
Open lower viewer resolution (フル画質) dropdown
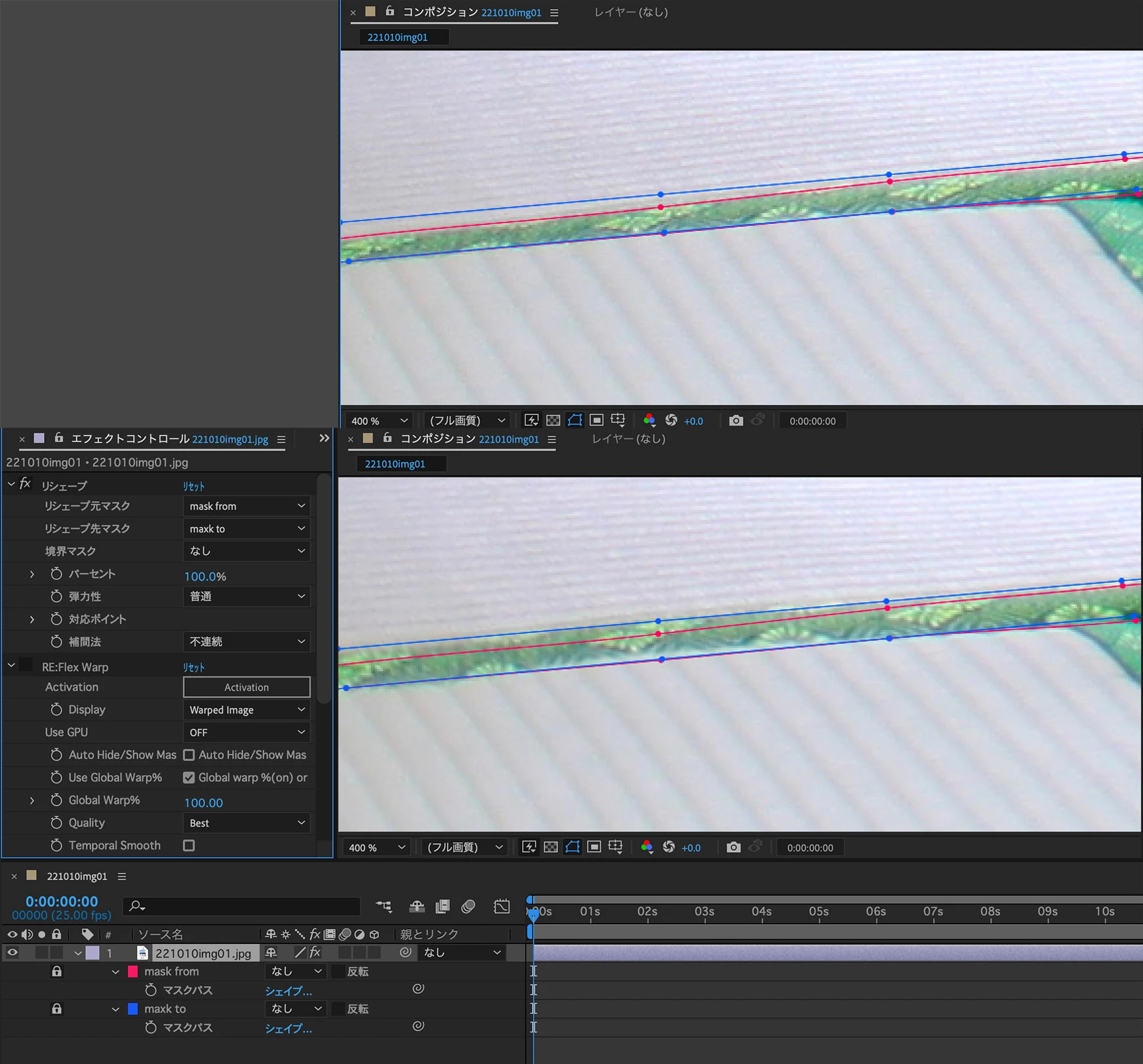[x=465, y=847]
